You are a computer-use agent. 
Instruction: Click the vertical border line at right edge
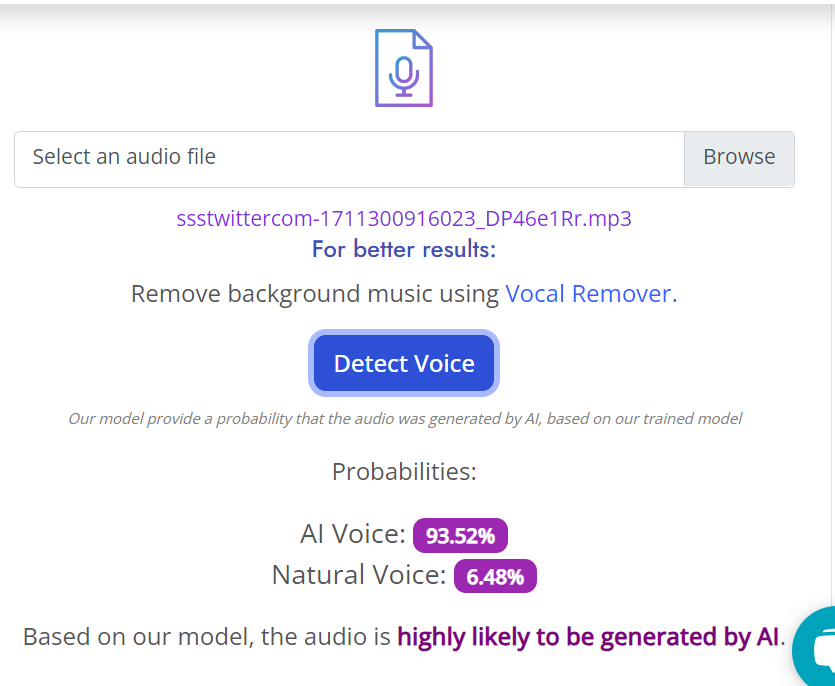pyautogui.click(x=831, y=304)
